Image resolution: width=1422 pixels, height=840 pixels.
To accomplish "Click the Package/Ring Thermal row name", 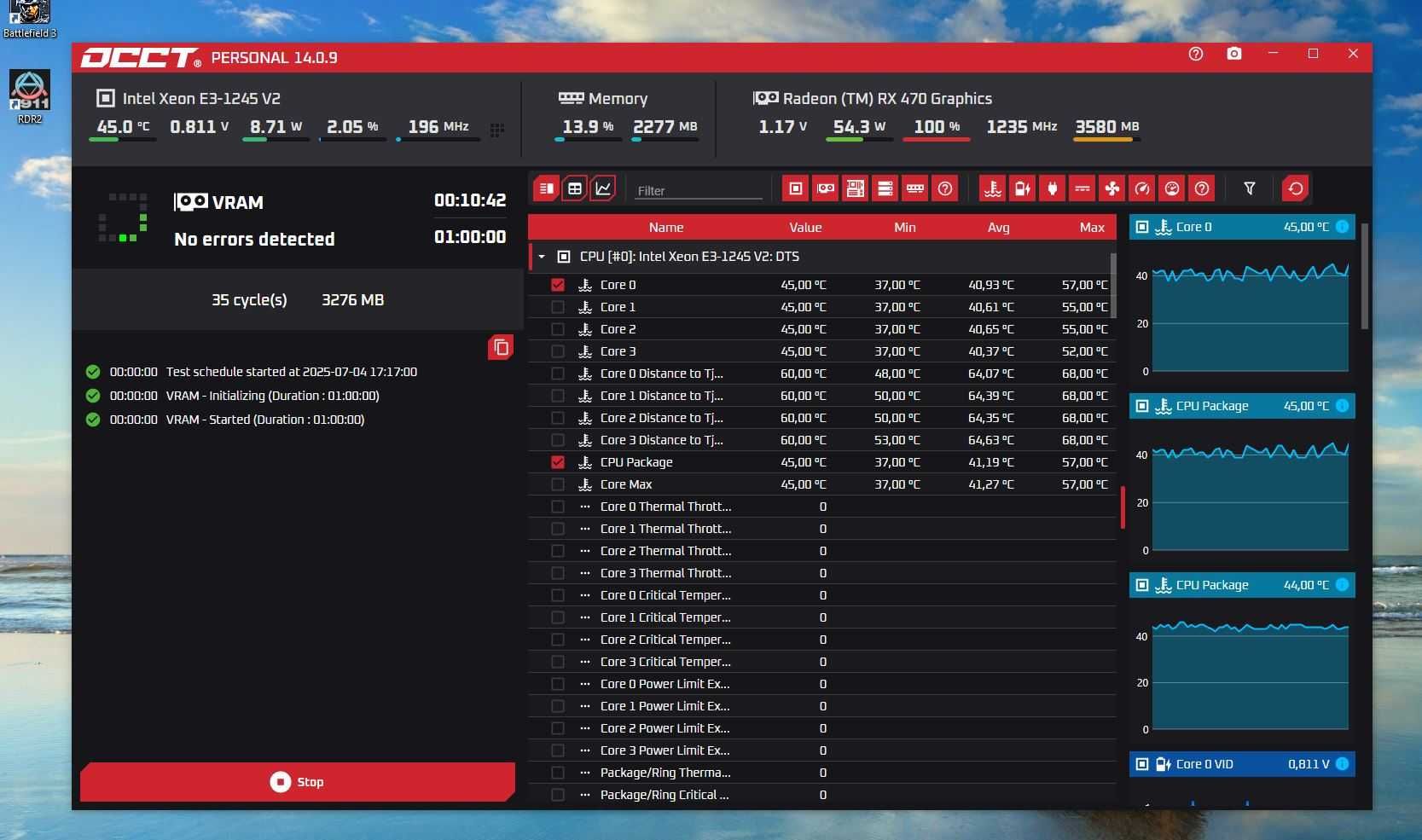I will tap(665, 773).
